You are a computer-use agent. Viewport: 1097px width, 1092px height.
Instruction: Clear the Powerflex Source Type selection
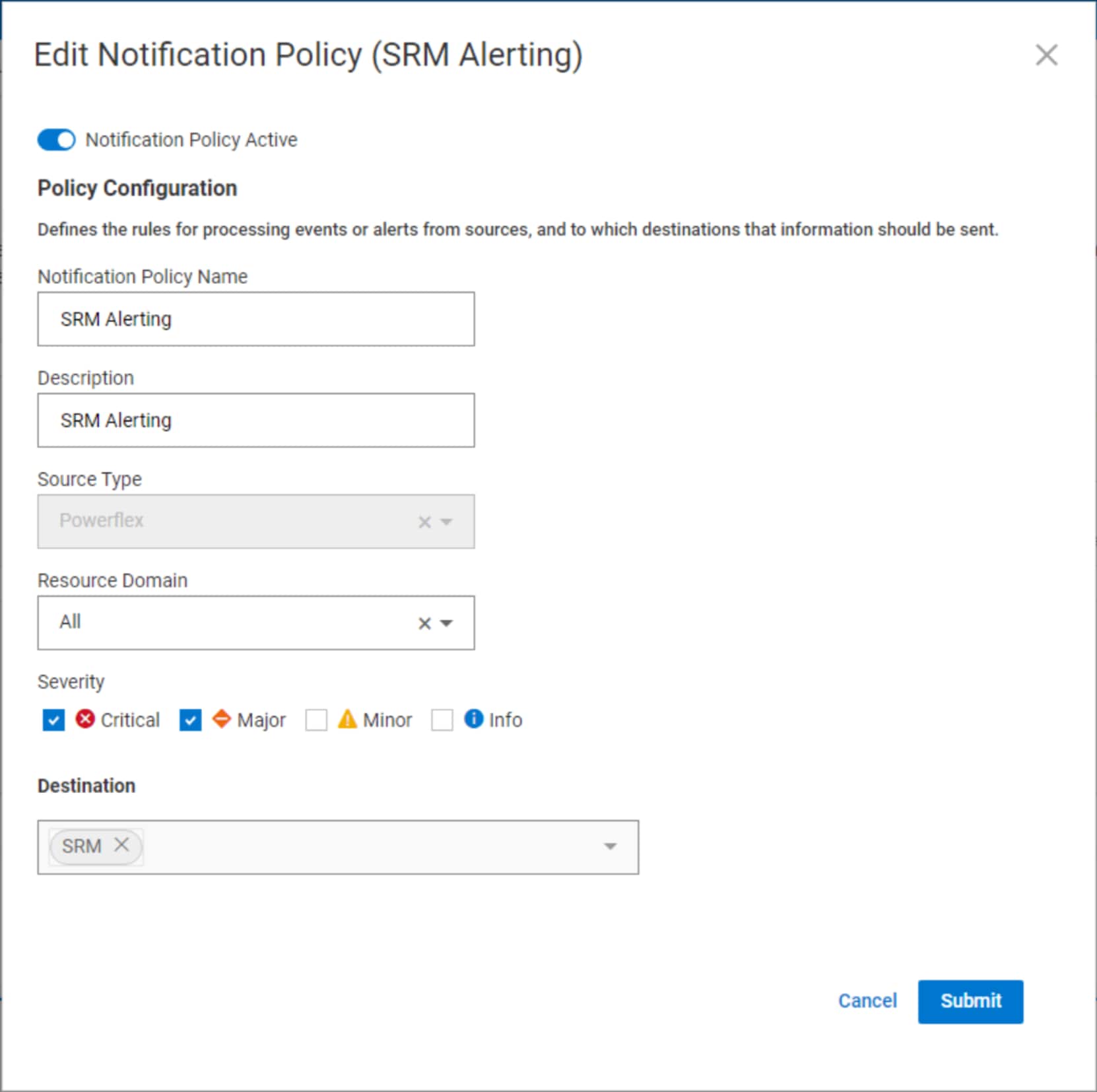[424, 522]
